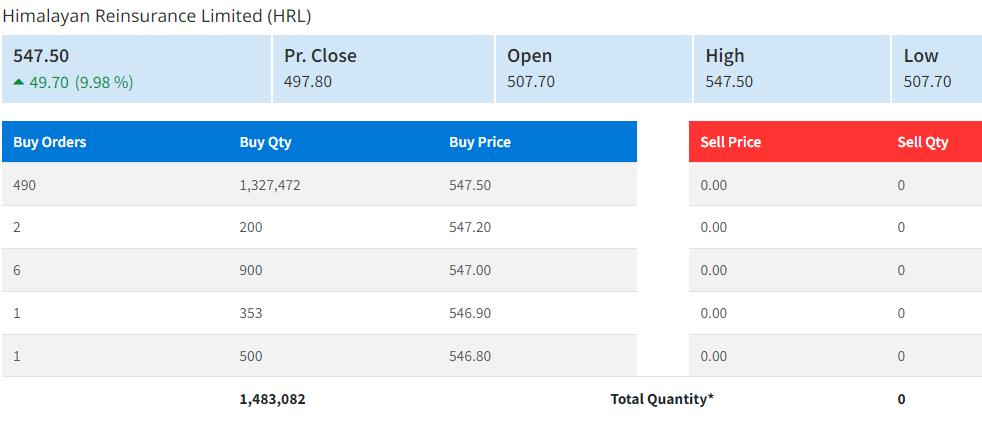Select the last traded price 547.50 heading
The width and height of the screenshot is (982, 424).
pos(41,56)
